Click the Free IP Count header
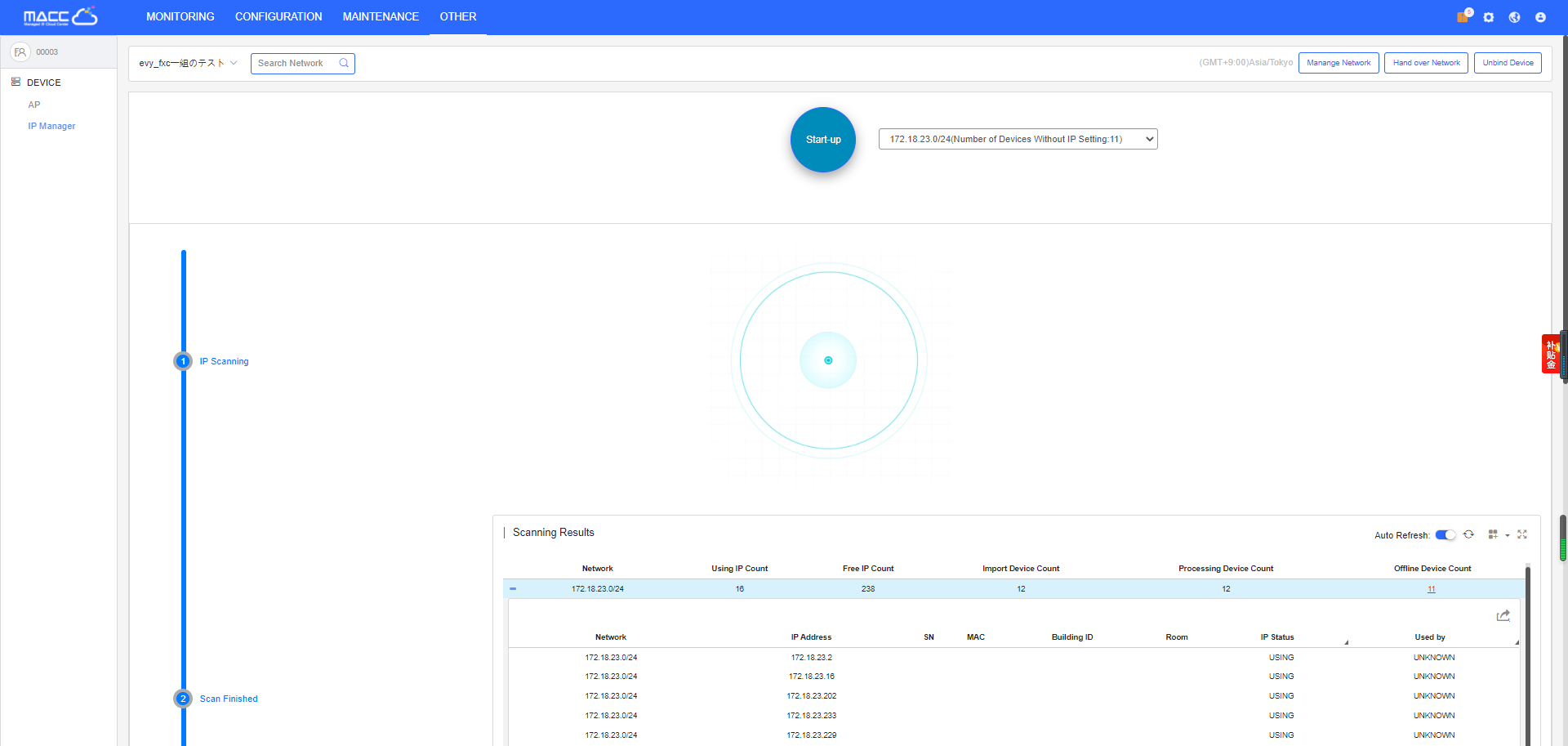1568x746 pixels. point(868,569)
